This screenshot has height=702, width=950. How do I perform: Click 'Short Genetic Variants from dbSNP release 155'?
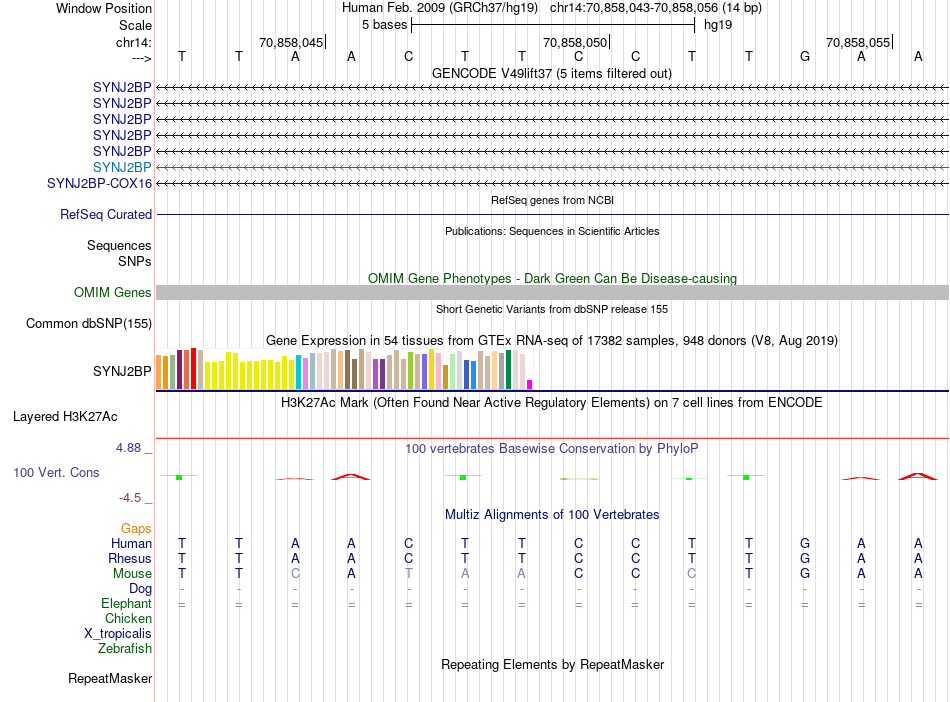pyautogui.click(x=552, y=309)
